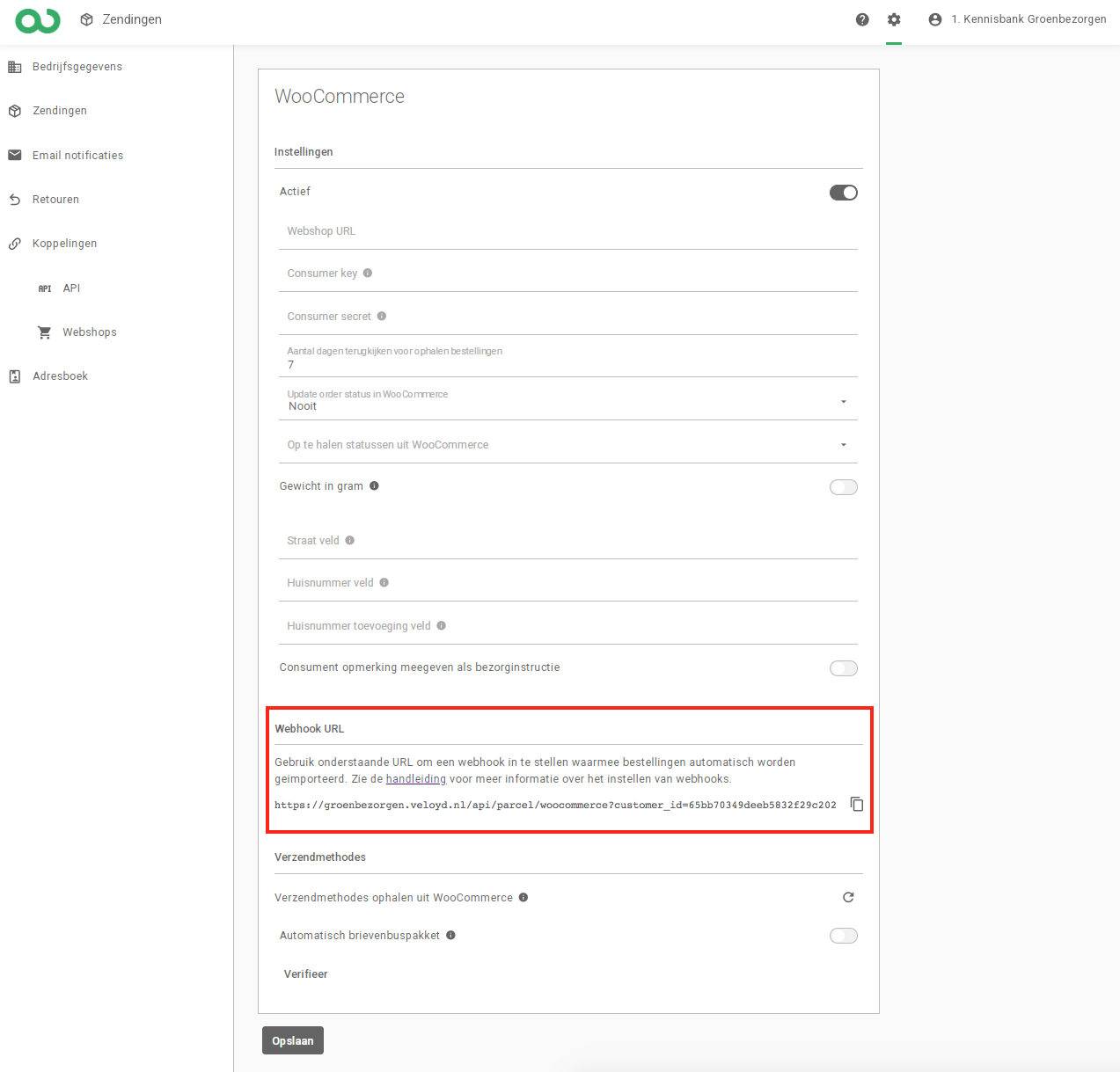Image resolution: width=1120 pixels, height=1072 pixels.
Task: Toggle Consument opmerking meegeven als bezorginstructie
Action: (x=843, y=668)
